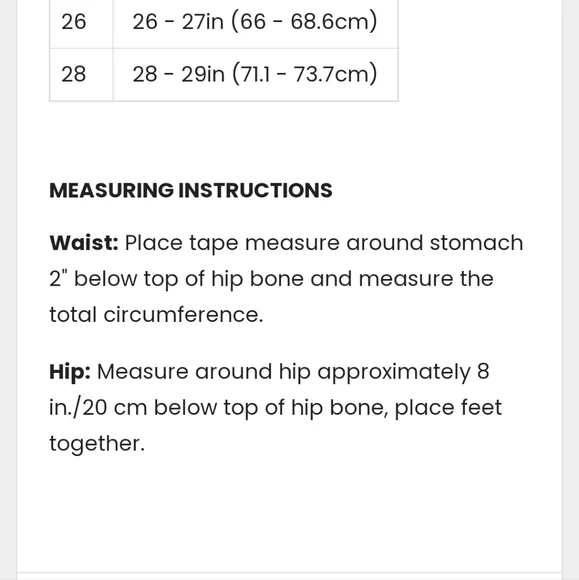Click the in./20 cm text
Image resolution: width=579 pixels, height=580 pixels.
click(x=98, y=408)
